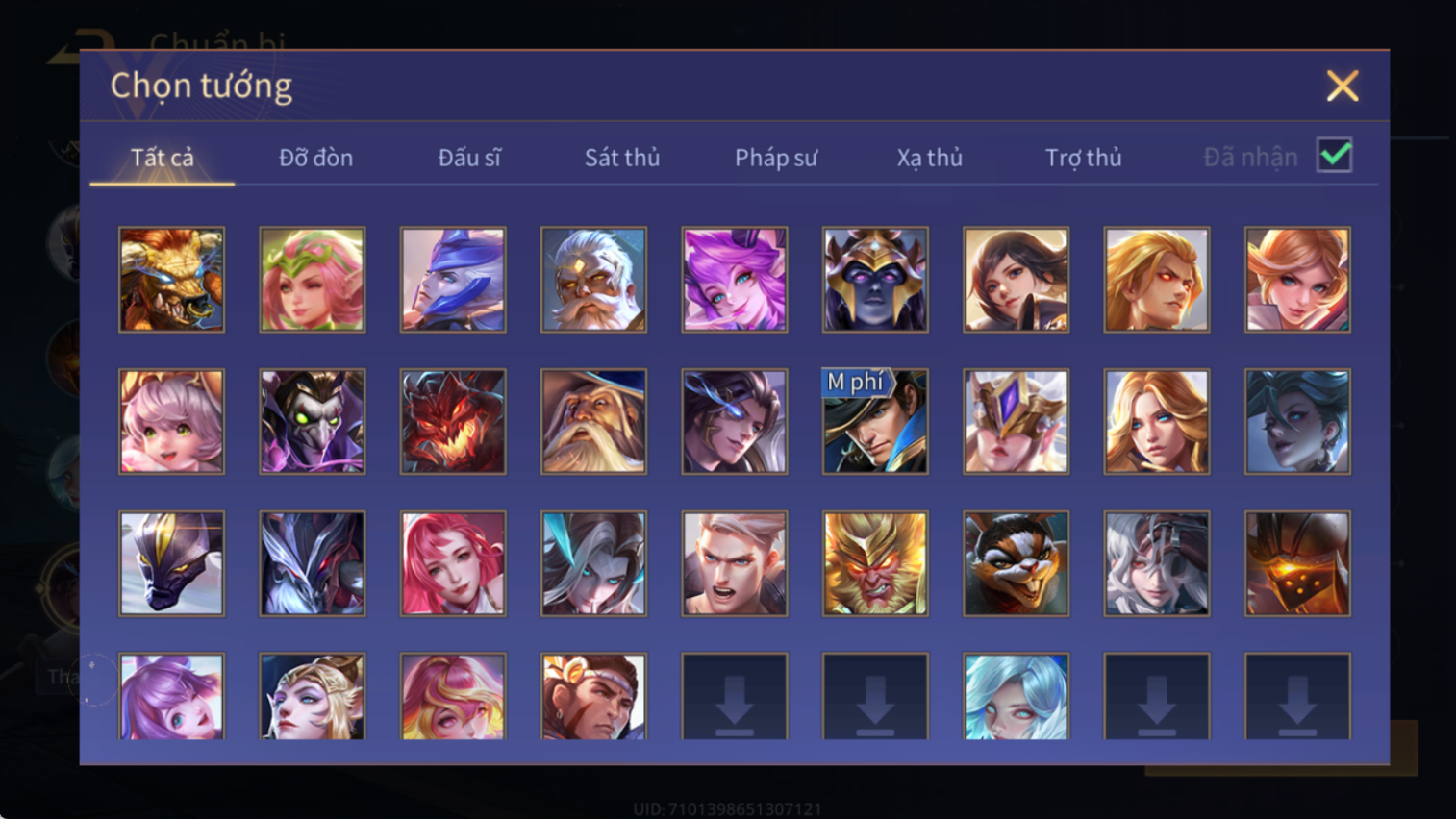
Task: Choose the Monkey King hero with golden crown
Action: pos(875,563)
